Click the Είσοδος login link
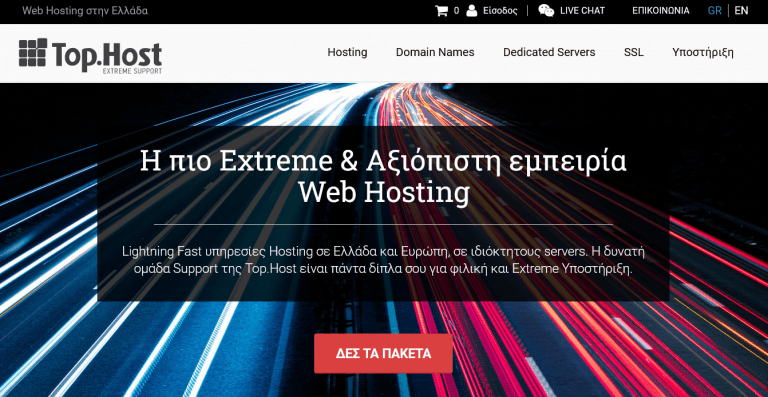768x397 pixels. (500, 10)
